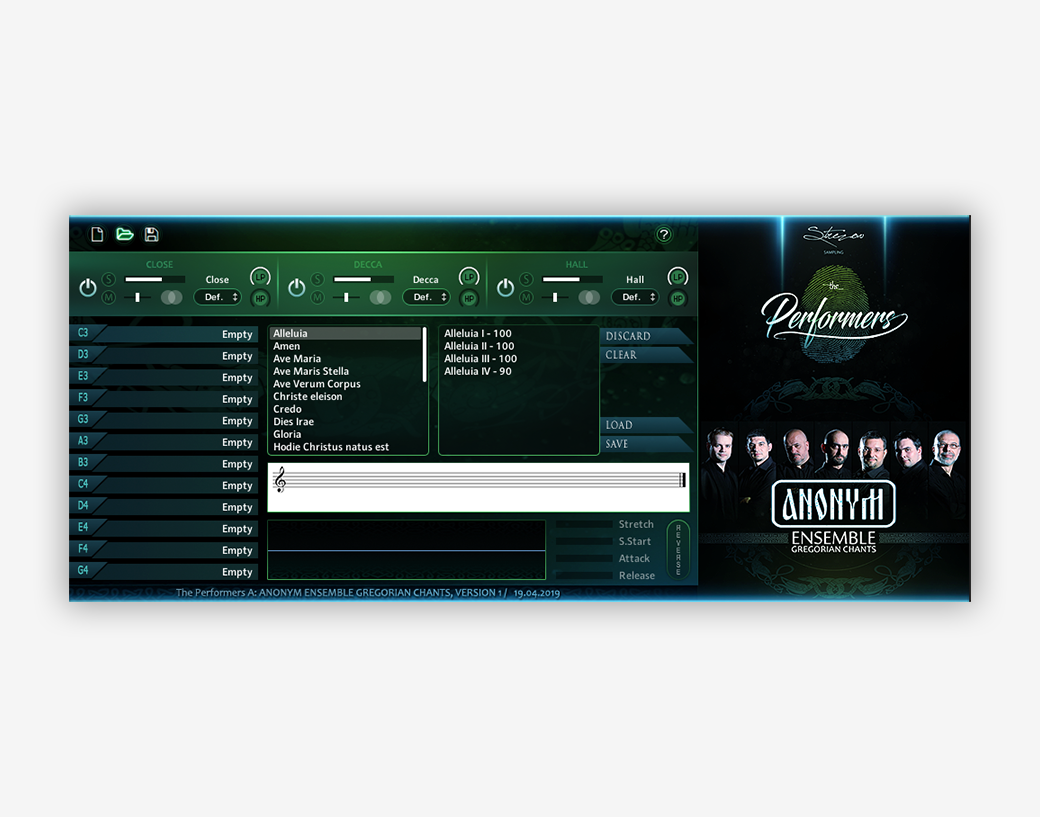This screenshot has height=817, width=1040.
Task: Click the stereo width icon in Close section
Action: coord(171,297)
